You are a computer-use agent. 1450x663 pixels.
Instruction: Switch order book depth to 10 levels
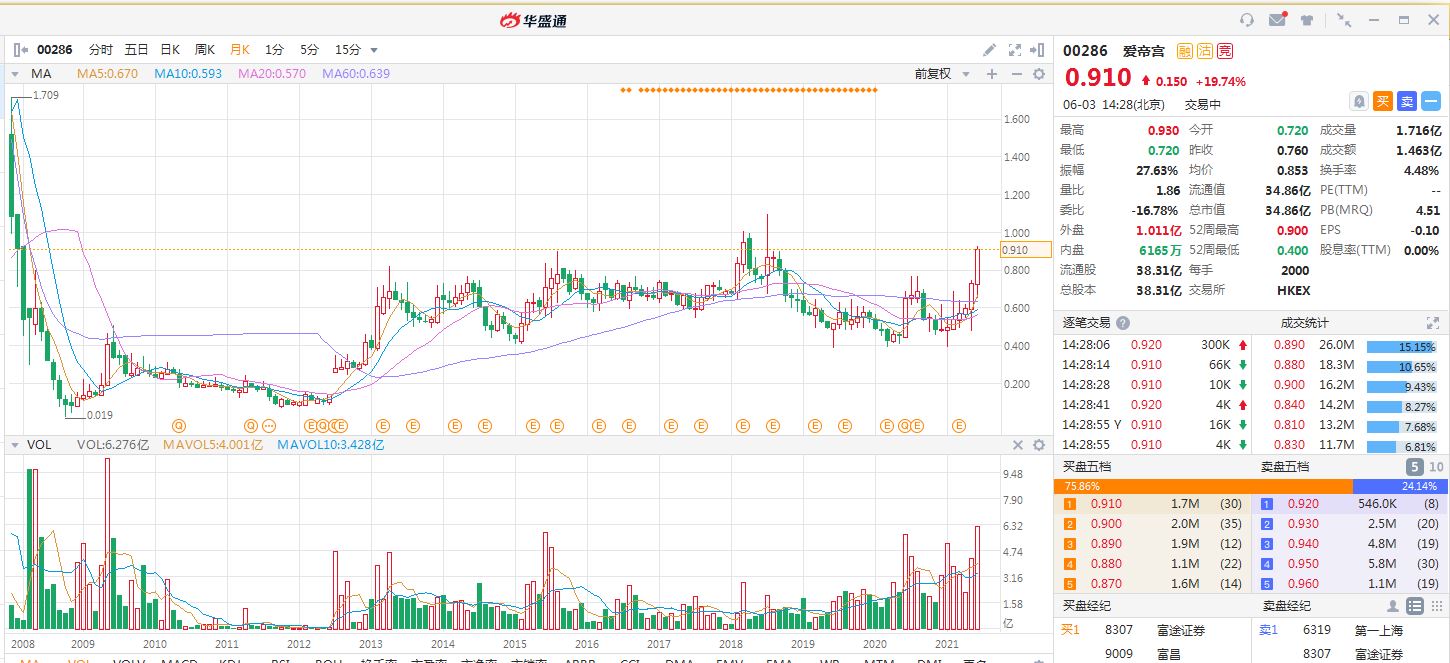[1437, 467]
